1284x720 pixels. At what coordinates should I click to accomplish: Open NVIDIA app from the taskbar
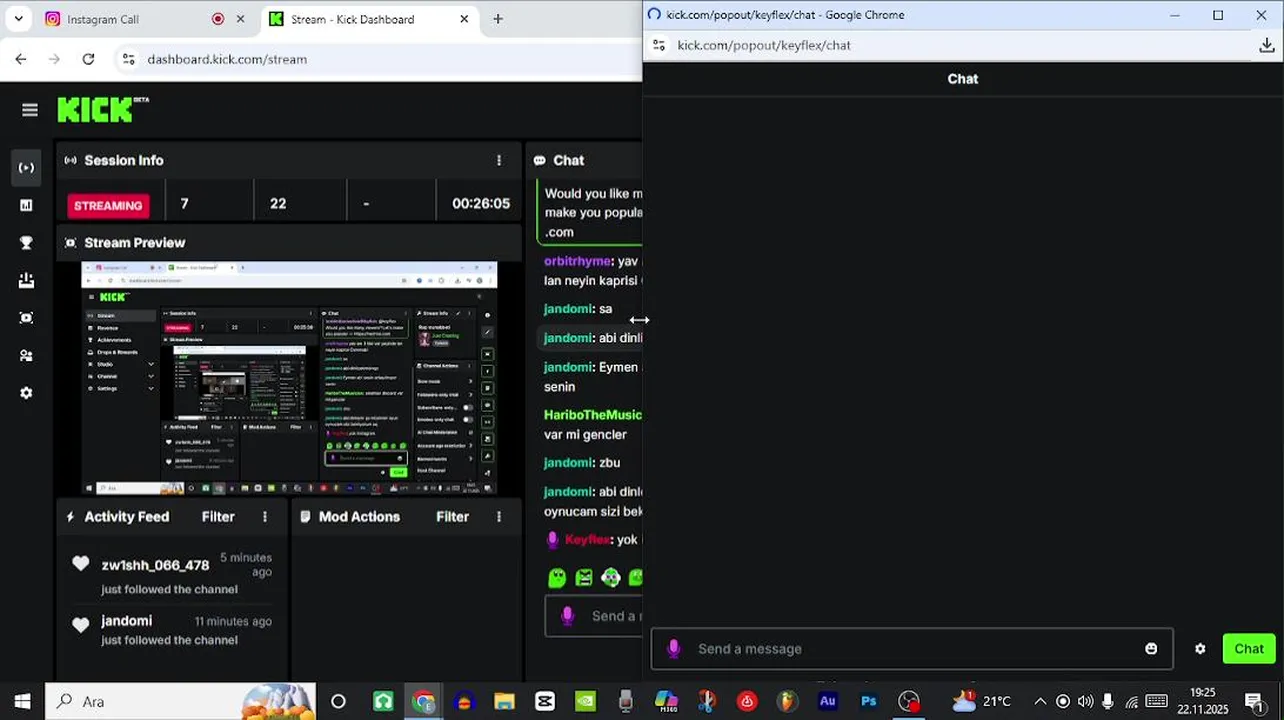coord(585,701)
